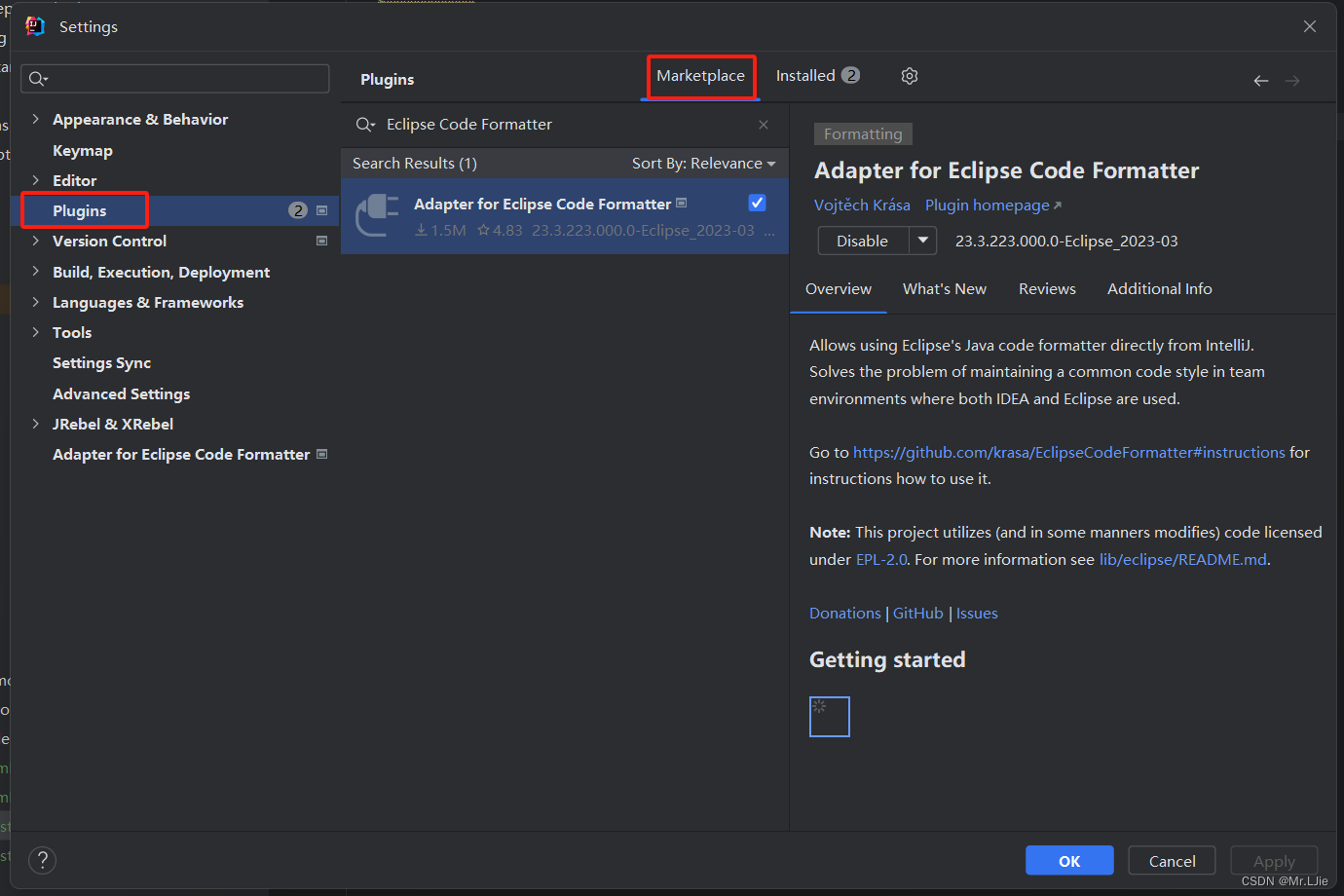Click the small icon after plugin result name
The image size is (1344, 896).
(x=682, y=204)
